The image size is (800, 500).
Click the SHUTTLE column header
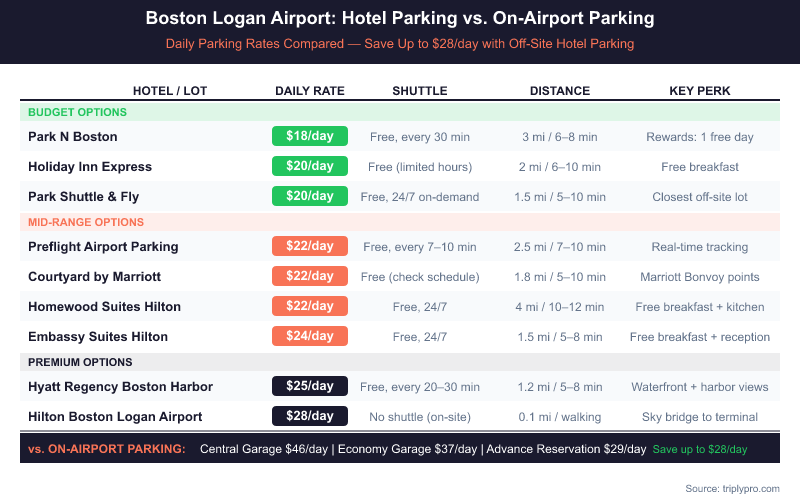(x=420, y=91)
